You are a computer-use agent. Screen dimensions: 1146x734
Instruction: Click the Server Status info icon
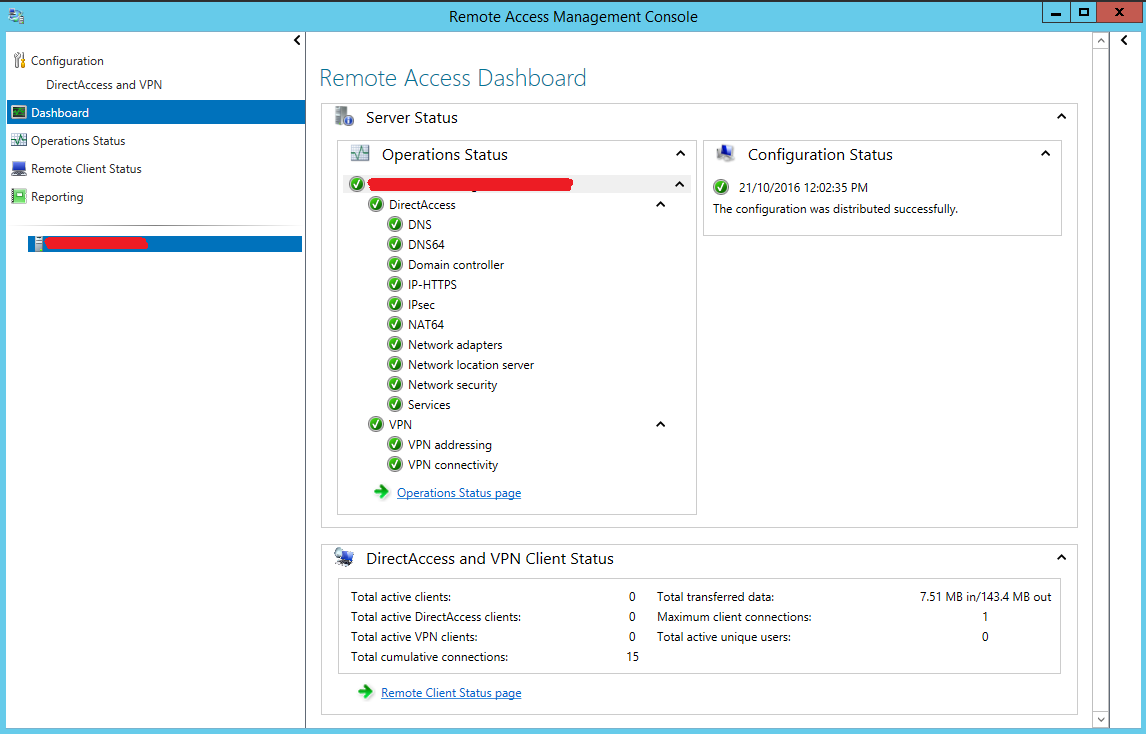[x=345, y=117]
